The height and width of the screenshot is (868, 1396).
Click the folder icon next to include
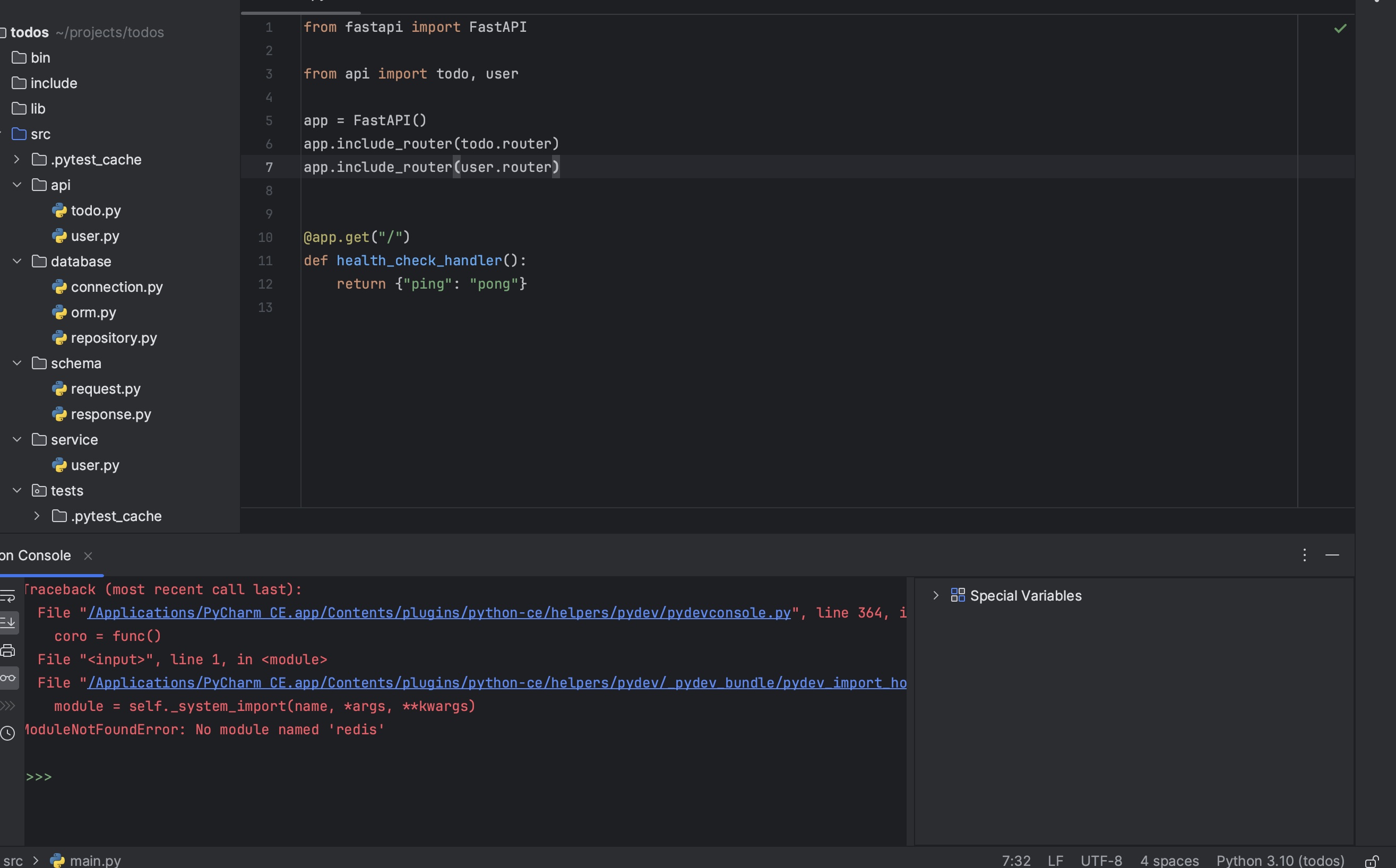[x=19, y=83]
